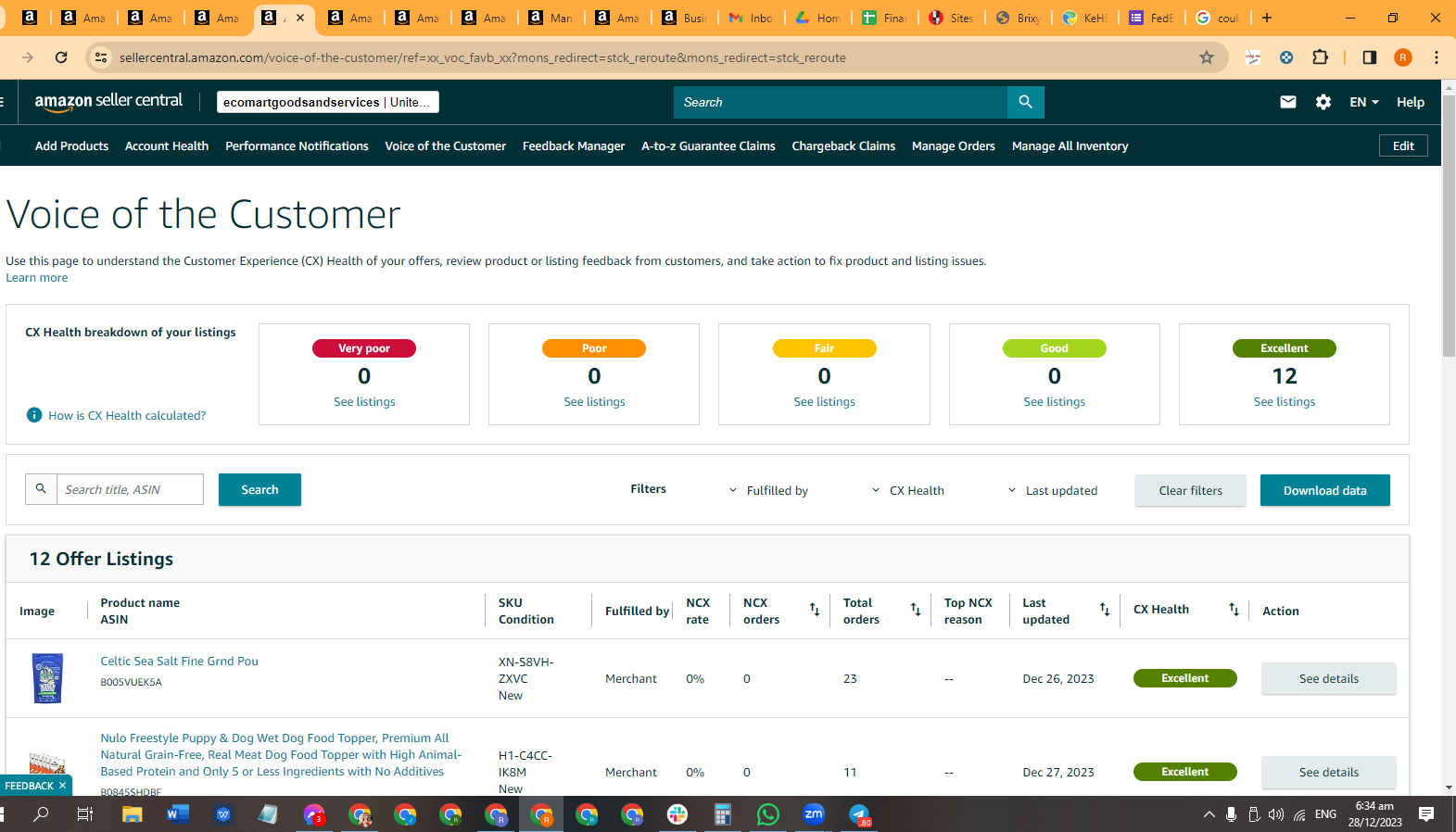The image size is (1456, 832).
Task: Open How is CX Health calculated link
Action: [x=127, y=415]
